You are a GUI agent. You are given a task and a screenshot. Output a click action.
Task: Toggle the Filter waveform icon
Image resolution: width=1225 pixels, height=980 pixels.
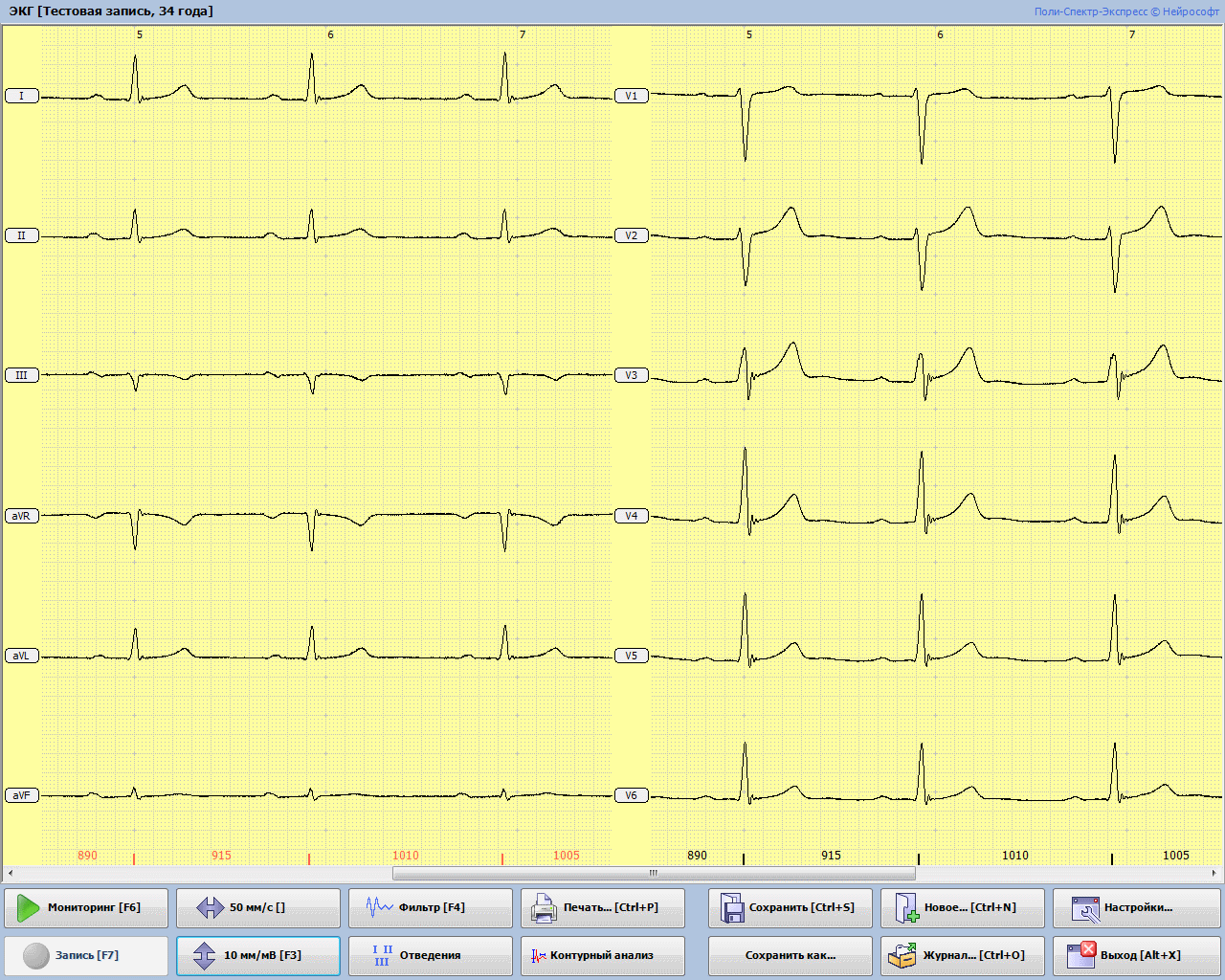pyautogui.click(x=379, y=907)
